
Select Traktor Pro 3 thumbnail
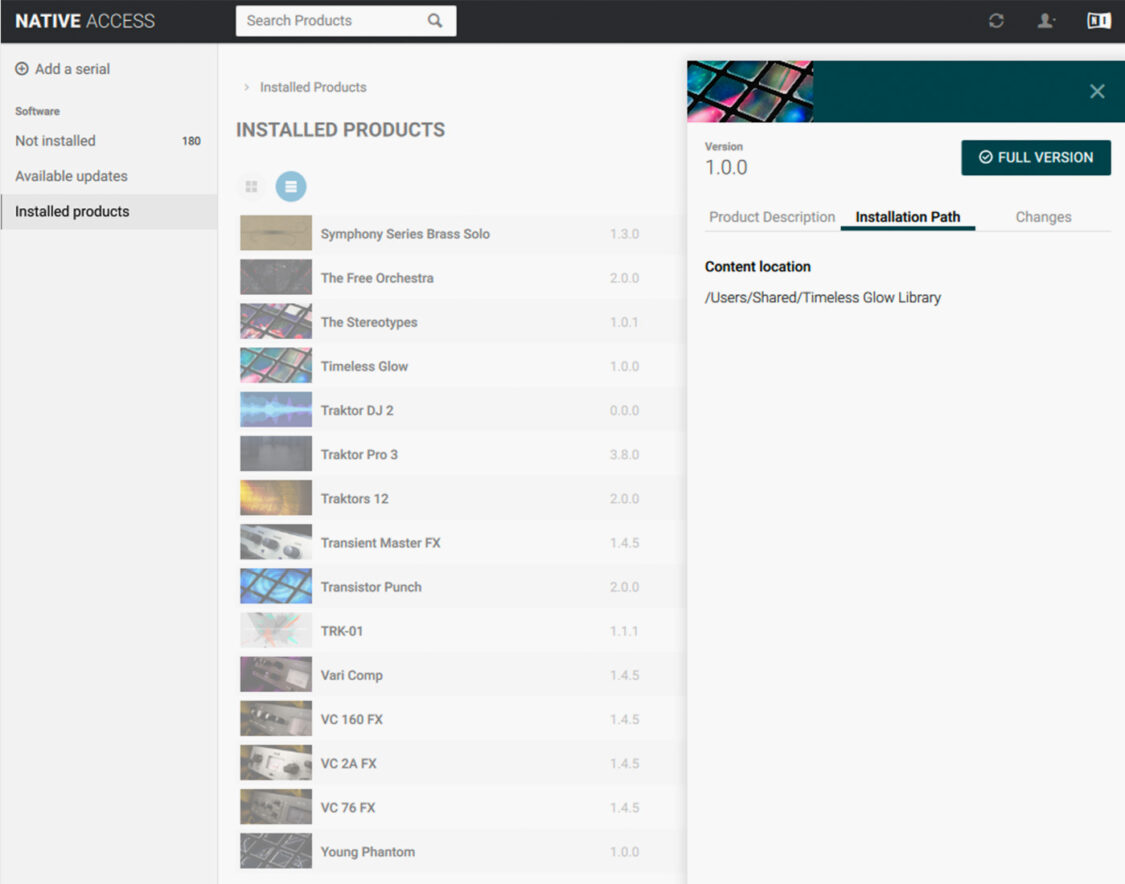click(276, 454)
